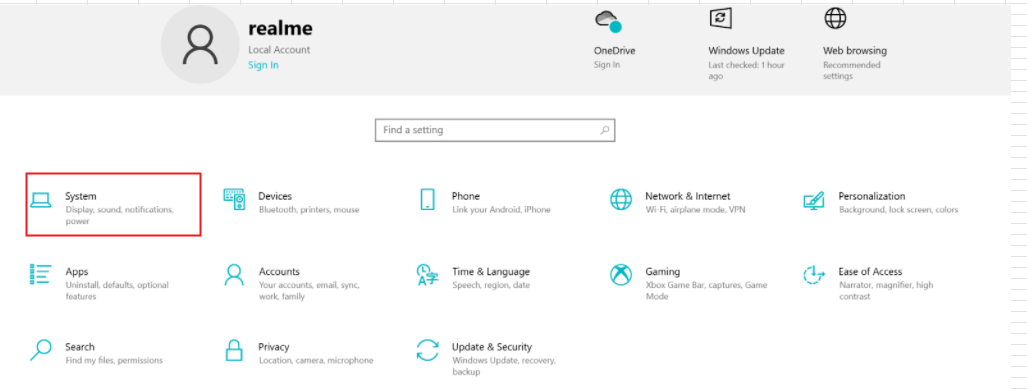This screenshot has height=390, width=1027.
Task: Open Time & Language icon
Action: click(x=427, y=275)
